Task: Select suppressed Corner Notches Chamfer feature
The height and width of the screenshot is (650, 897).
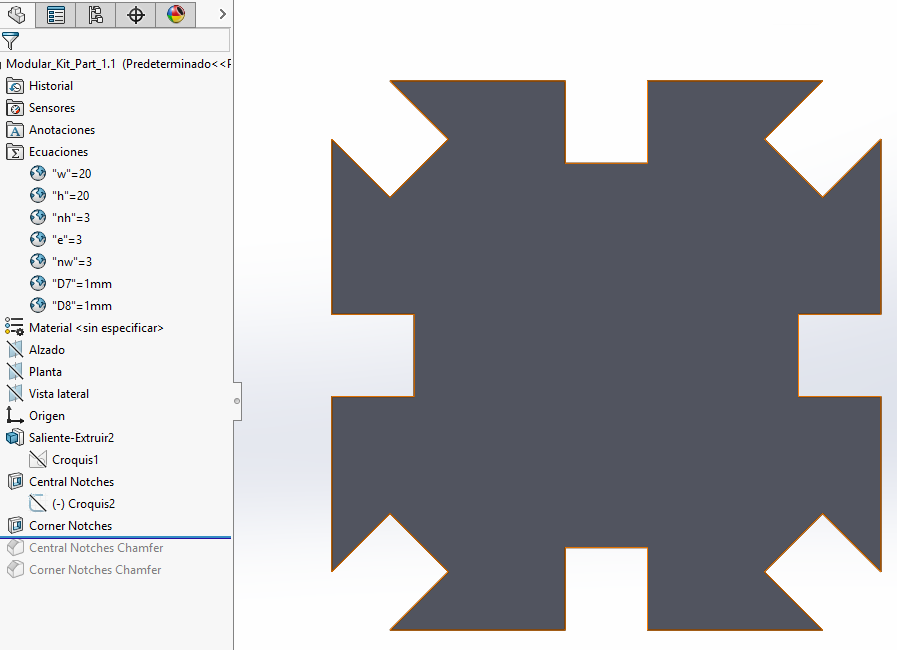Action: pyautogui.click(x=95, y=570)
